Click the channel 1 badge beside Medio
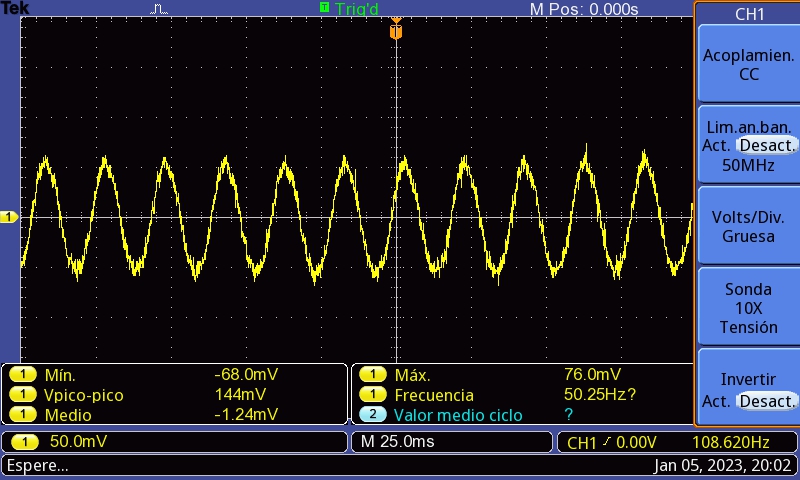 click(x=23, y=415)
